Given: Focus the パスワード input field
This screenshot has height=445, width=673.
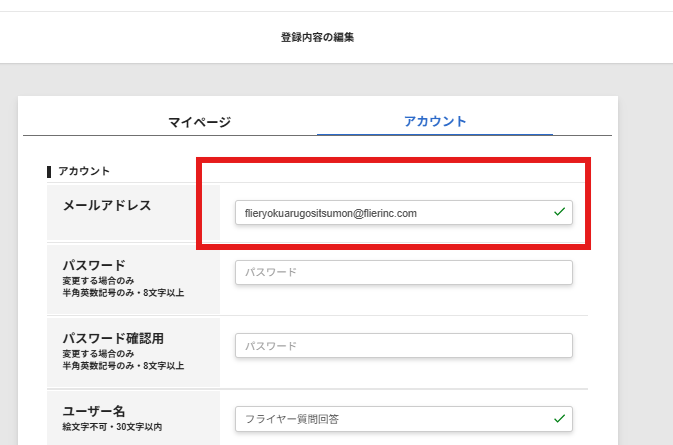Looking at the screenshot, I should pos(403,272).
